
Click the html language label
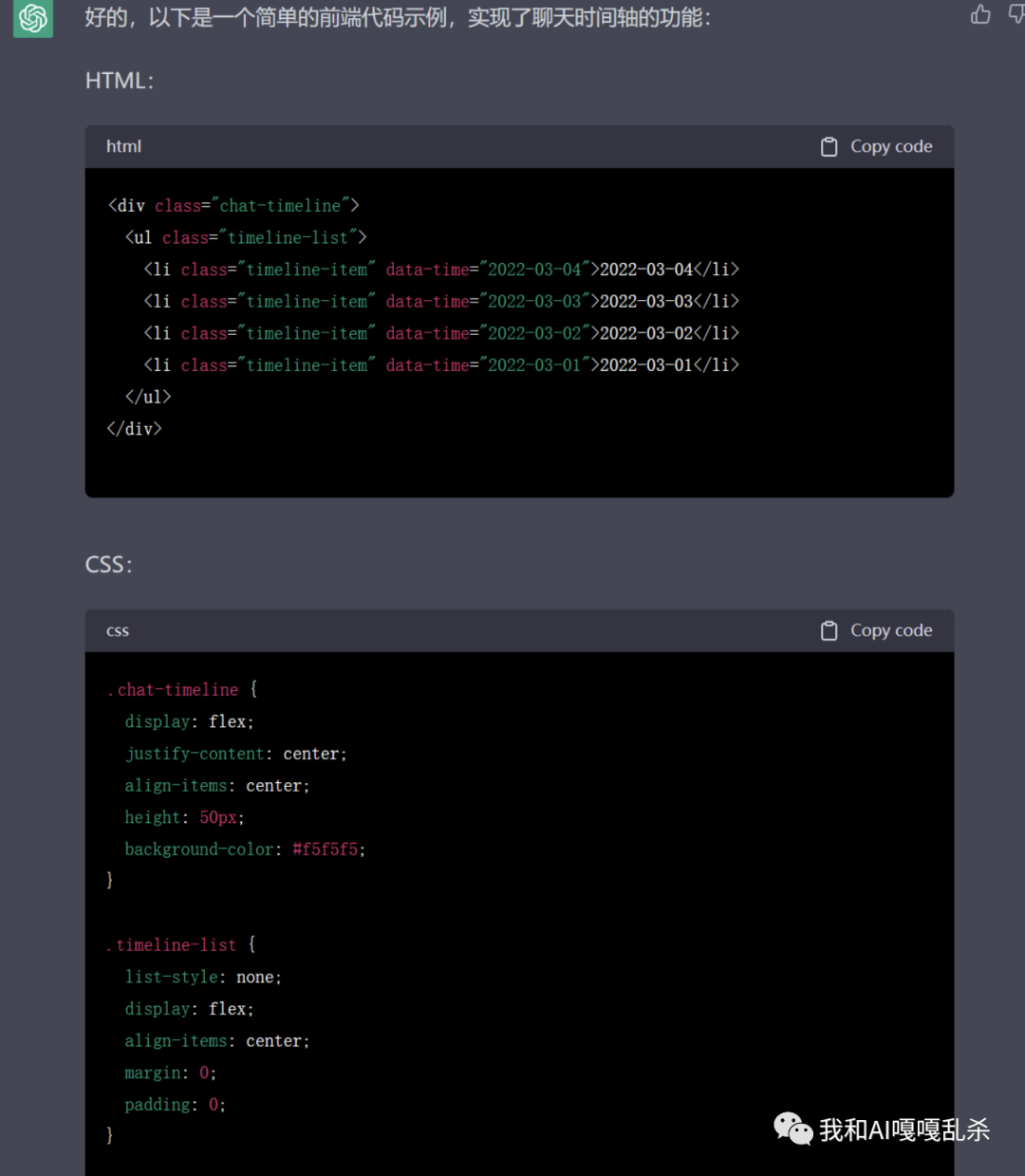pyautogui.click(x=123, y=146)
